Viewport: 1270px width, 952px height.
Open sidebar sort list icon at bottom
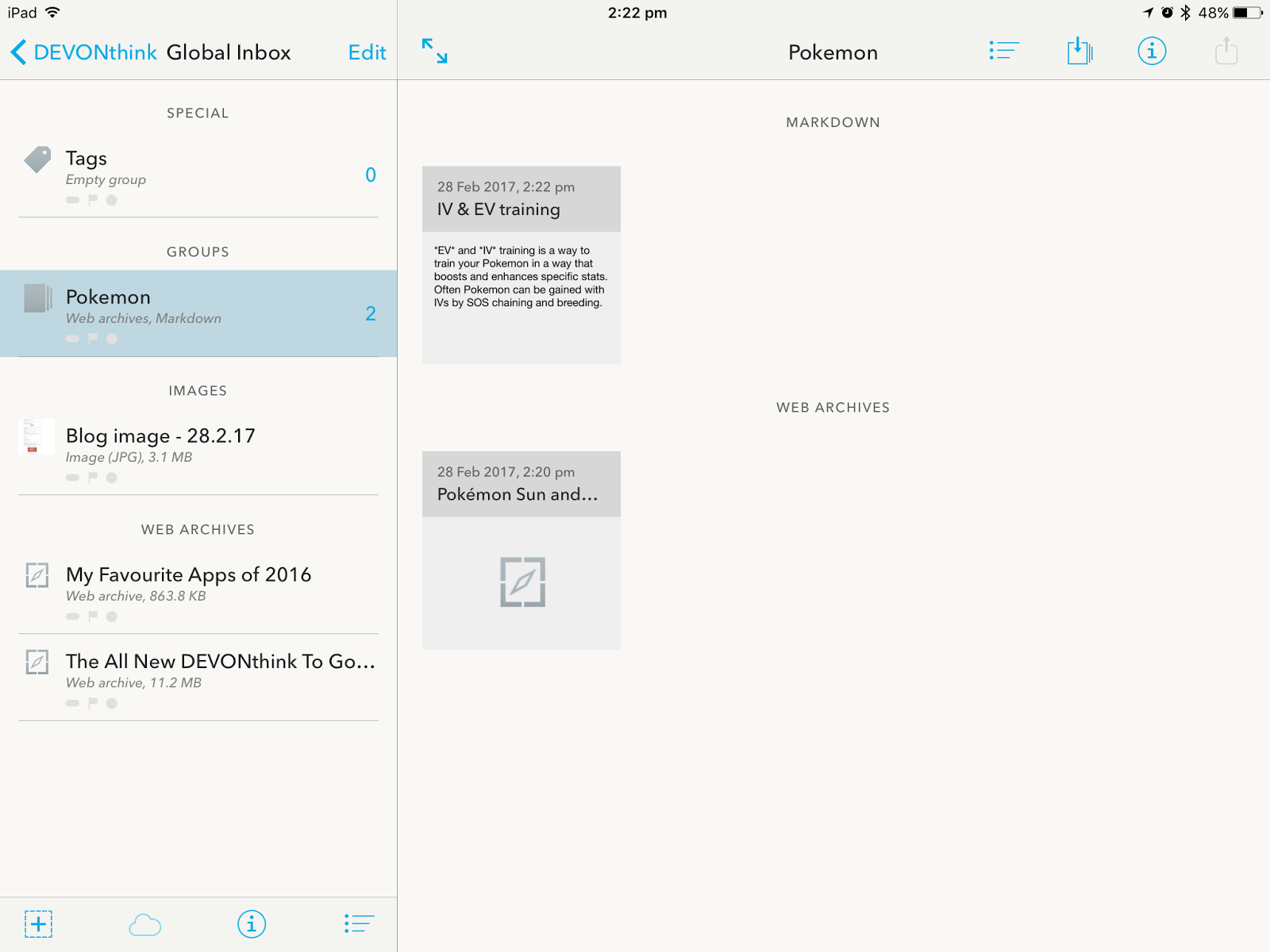pos(359,923)
